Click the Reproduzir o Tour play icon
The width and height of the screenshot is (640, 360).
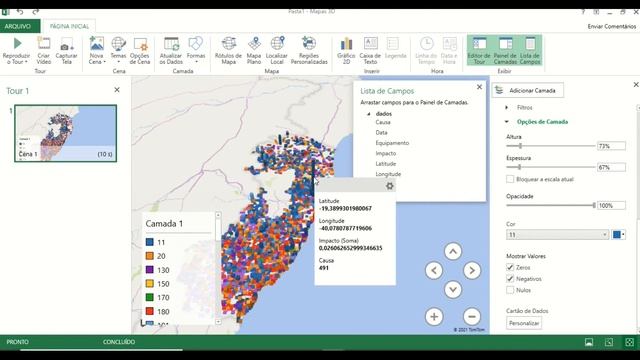pos(17,43)
